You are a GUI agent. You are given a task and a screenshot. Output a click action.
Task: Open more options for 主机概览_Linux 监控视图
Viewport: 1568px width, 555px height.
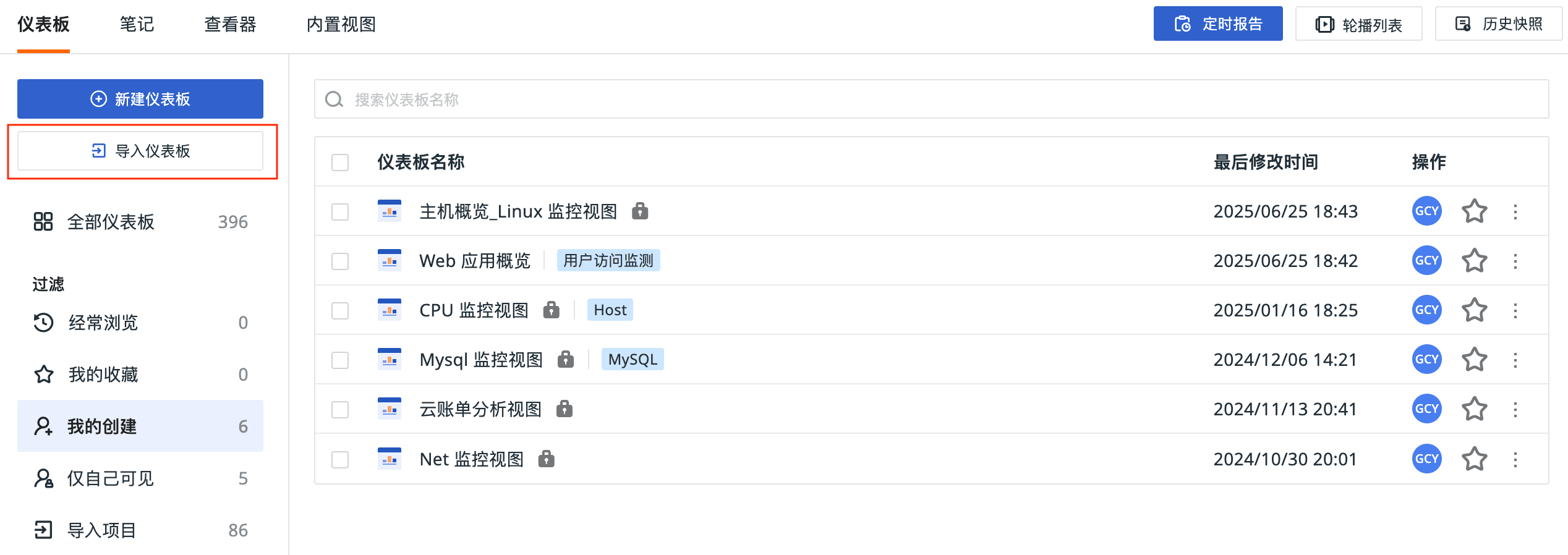click(1515, 211)
